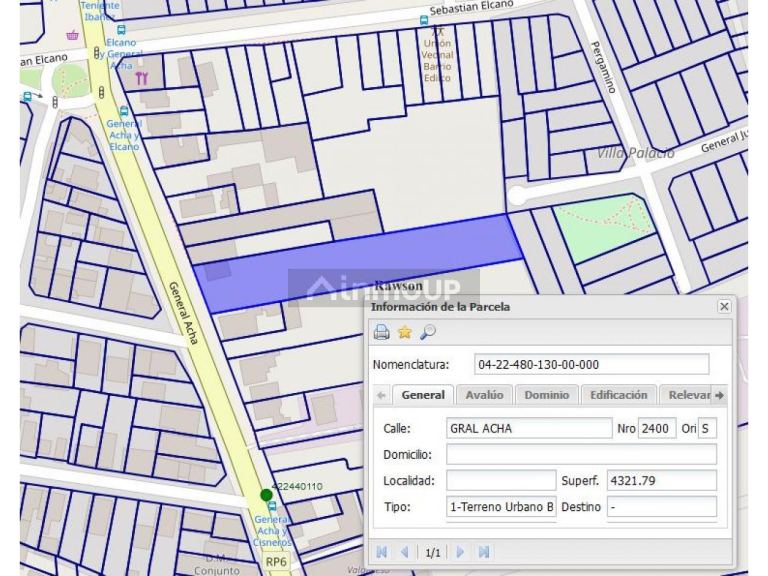The image size is (768, 576).
Task: Open the partially visible Relevar tab
Action: coord(686,395)
